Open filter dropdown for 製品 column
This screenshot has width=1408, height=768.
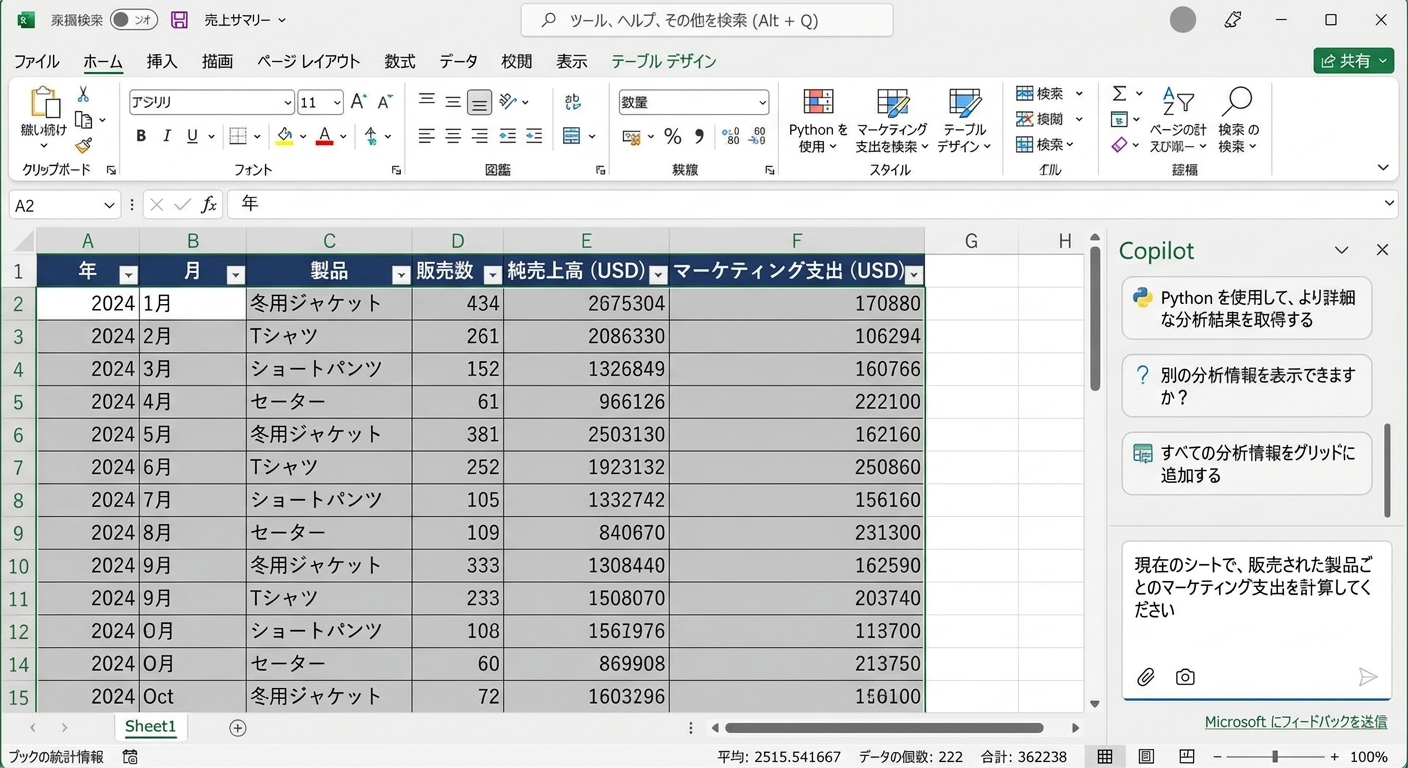click(400, 274)
